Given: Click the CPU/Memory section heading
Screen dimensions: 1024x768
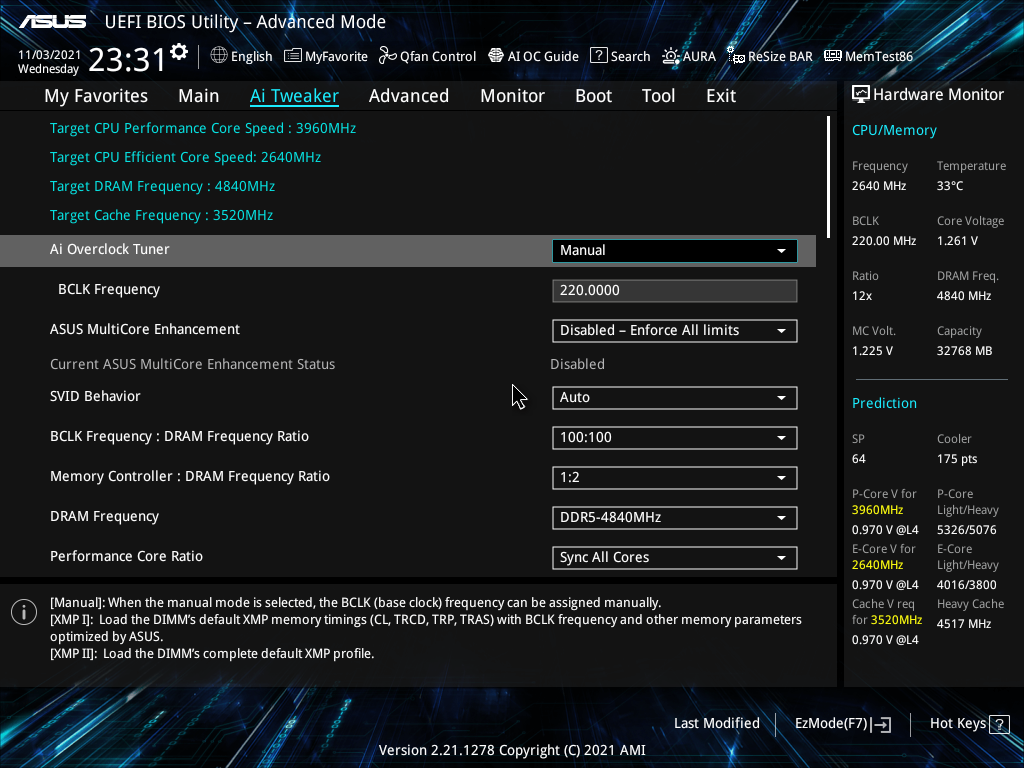Looking at the screenshot, I should (894, 131).
